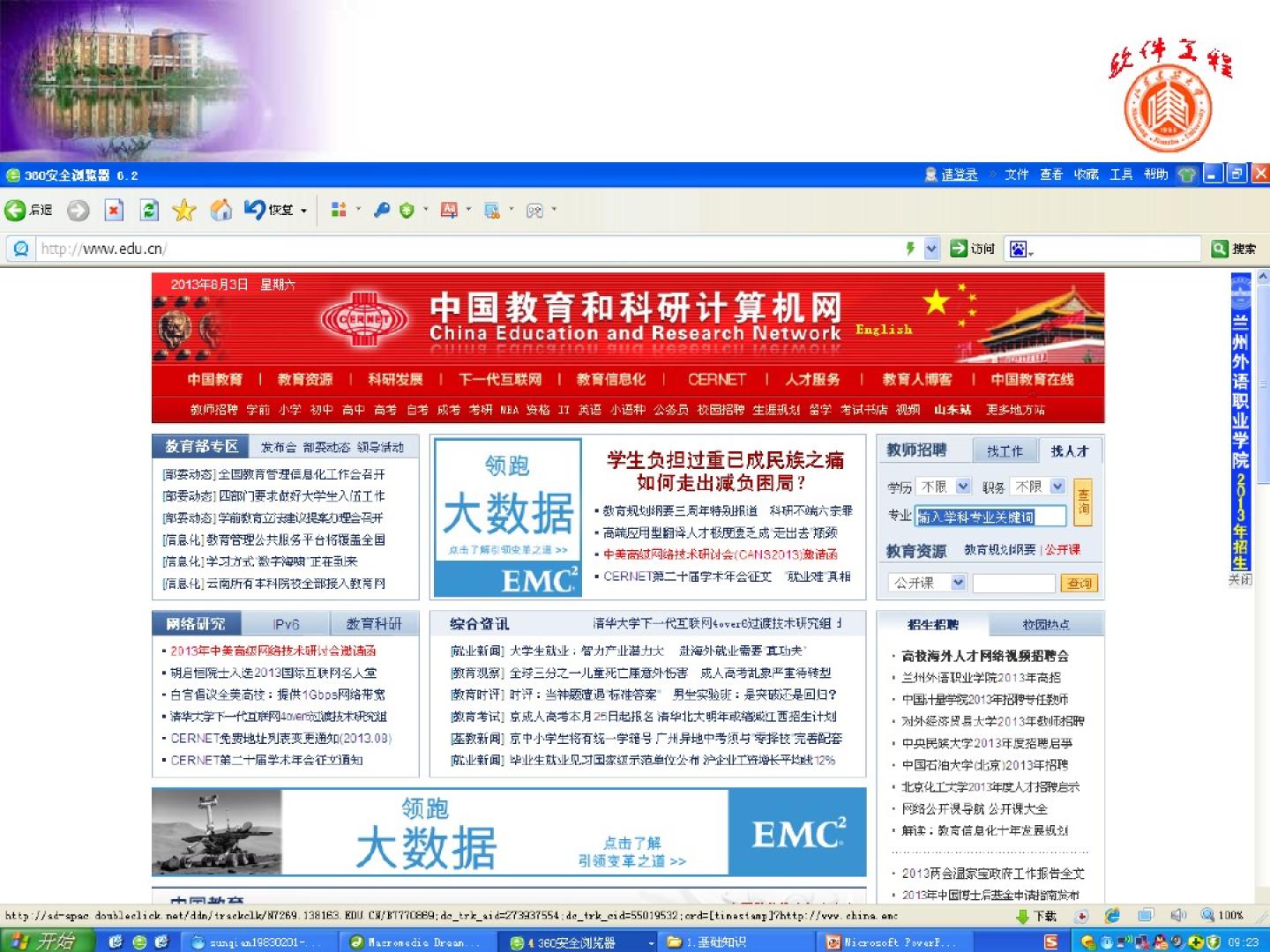Screen dimensions: 1270x952
Task: Switch to the IPv6 tab
Action: click(286, 624)
